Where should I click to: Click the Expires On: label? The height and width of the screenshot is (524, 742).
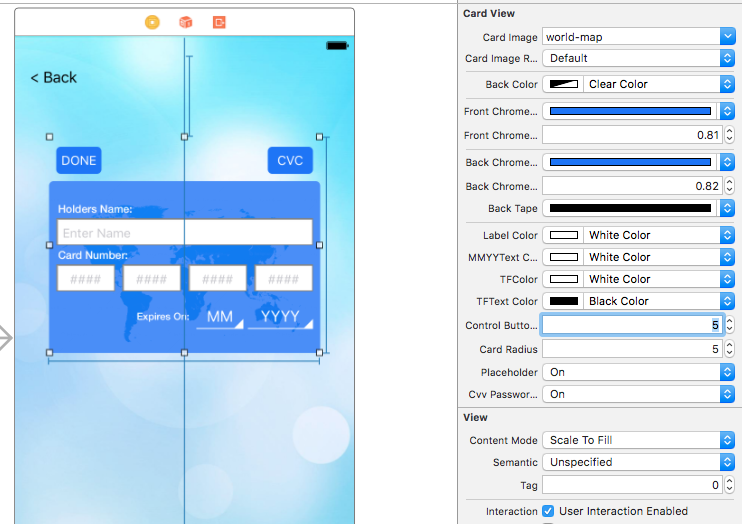(163, 317)
